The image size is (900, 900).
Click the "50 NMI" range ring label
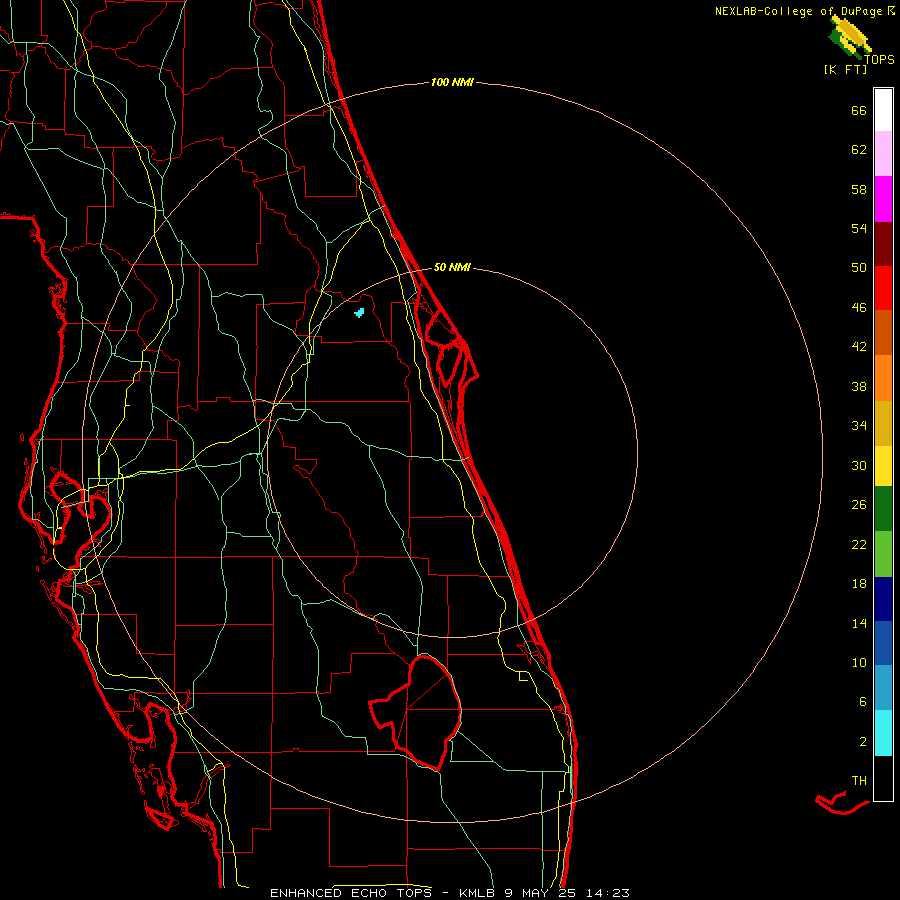pos(452,267)
